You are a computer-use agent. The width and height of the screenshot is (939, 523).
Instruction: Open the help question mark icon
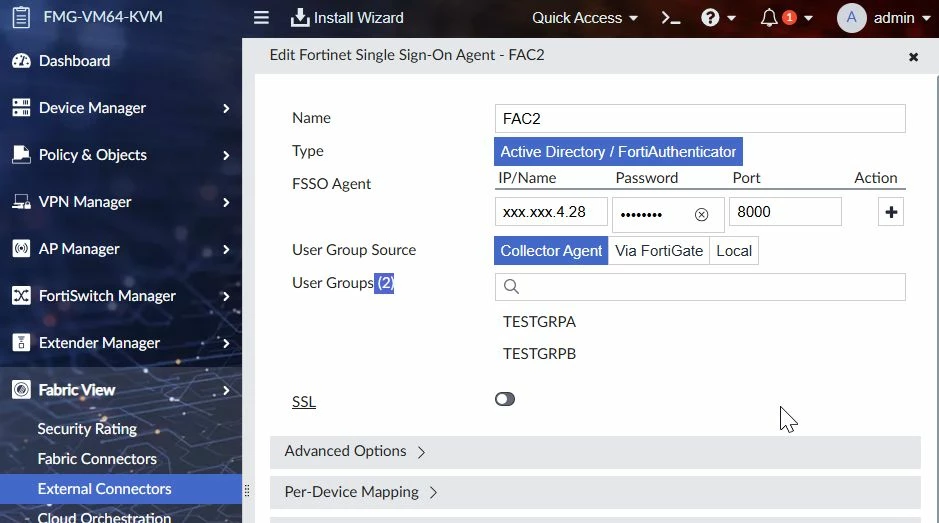[x=710, y=18]
